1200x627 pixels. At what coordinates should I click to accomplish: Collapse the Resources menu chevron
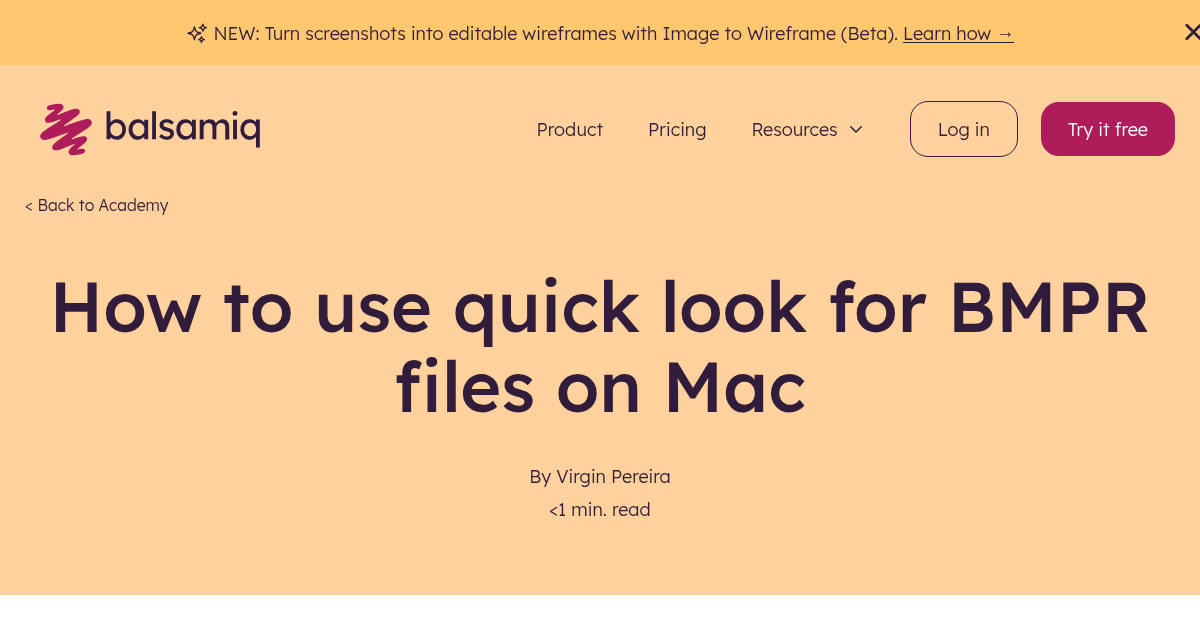tap(856, 129)
